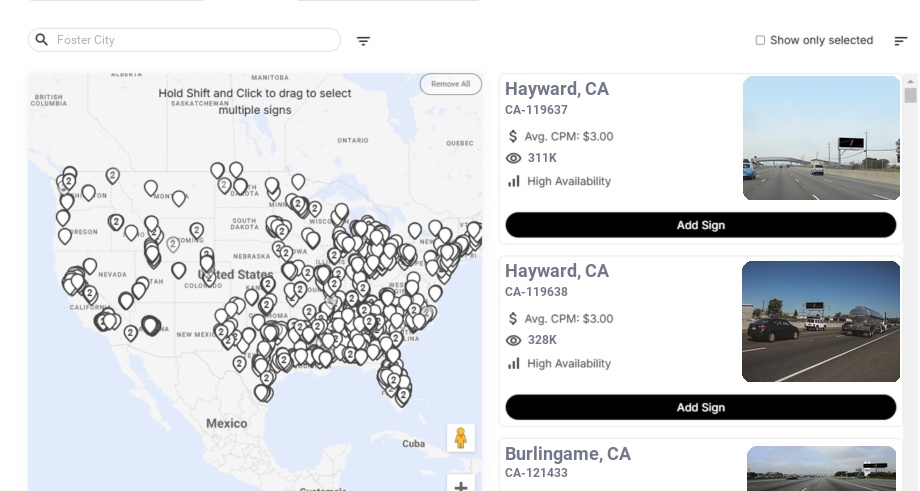The height and width of the screenshot is (491, 920).
Task: Click Remove All on the map
Action: coord(450,84)
